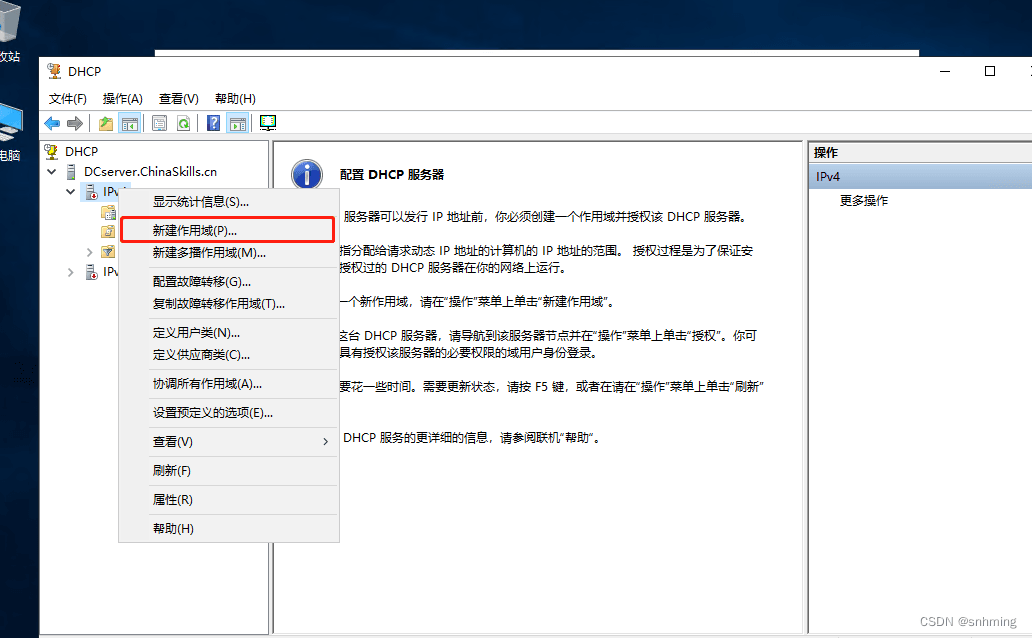Click the green Refresh toolbar icon

tap(183, 123)
